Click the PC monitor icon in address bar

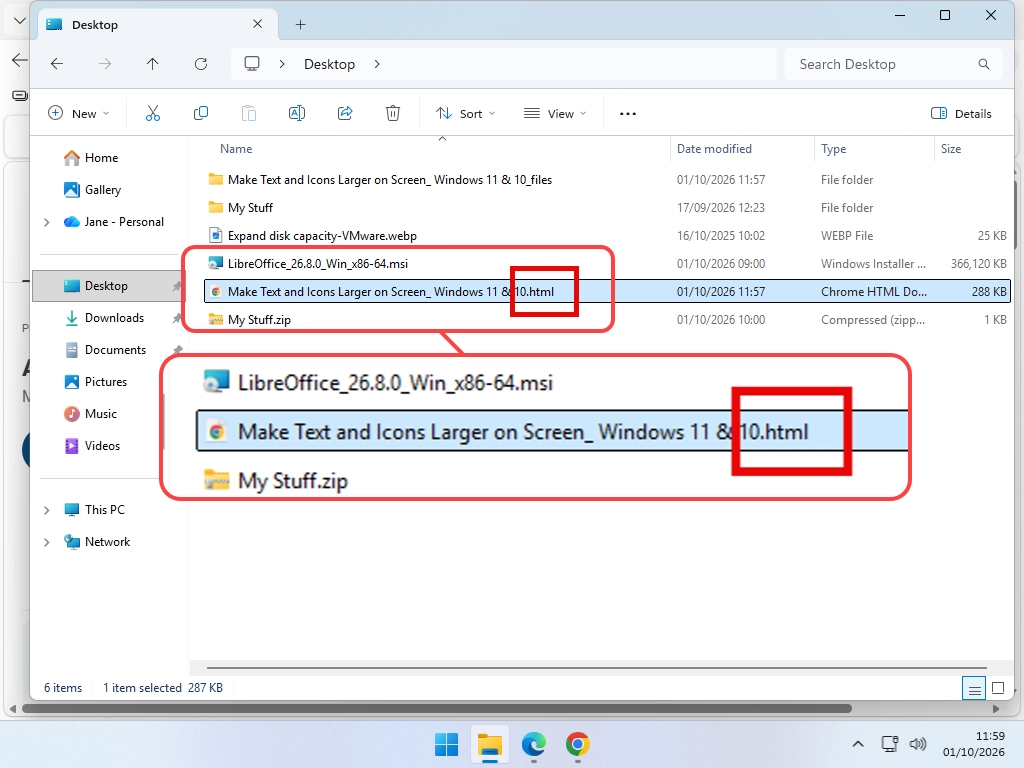(251, 63)
